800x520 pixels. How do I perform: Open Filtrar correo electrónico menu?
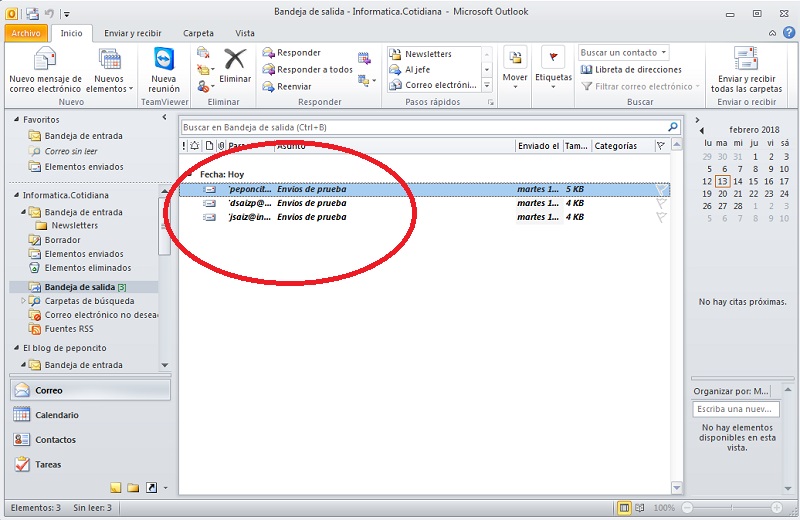tap(640, 87)
